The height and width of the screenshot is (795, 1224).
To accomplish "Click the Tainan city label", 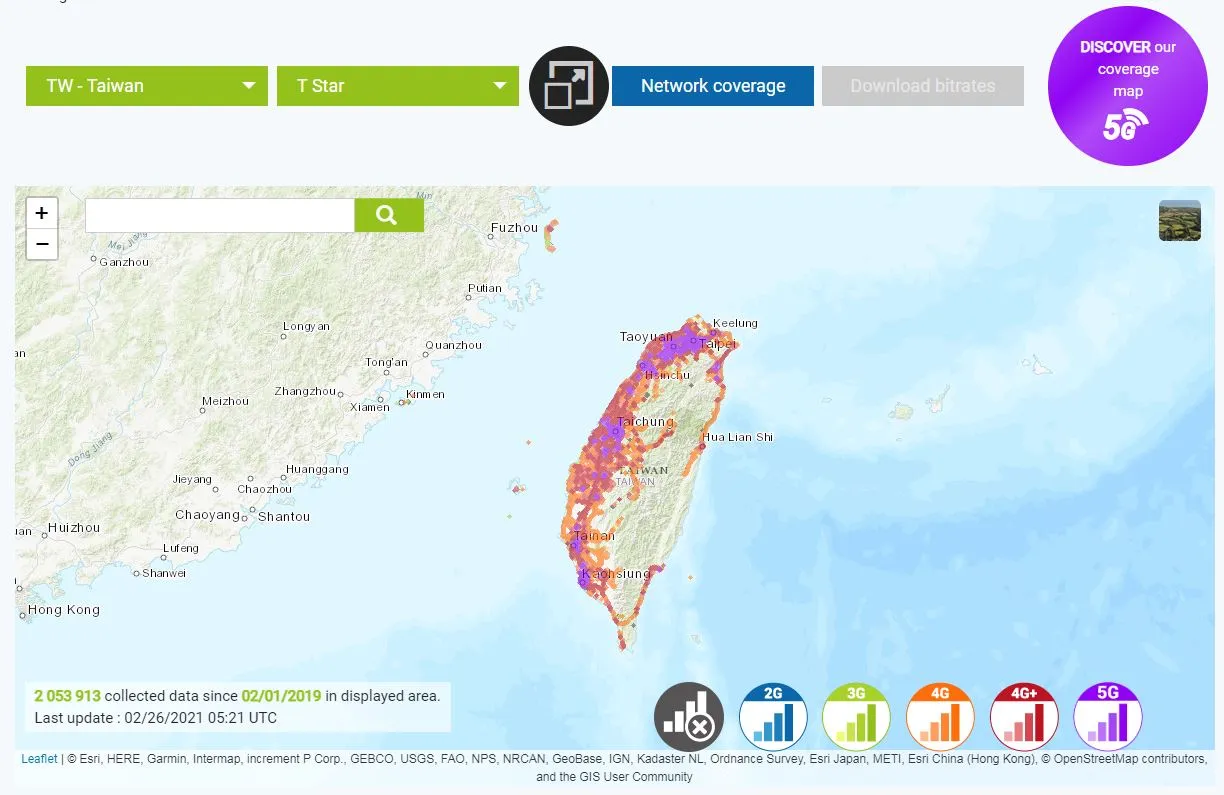I will tap(594, 536).
